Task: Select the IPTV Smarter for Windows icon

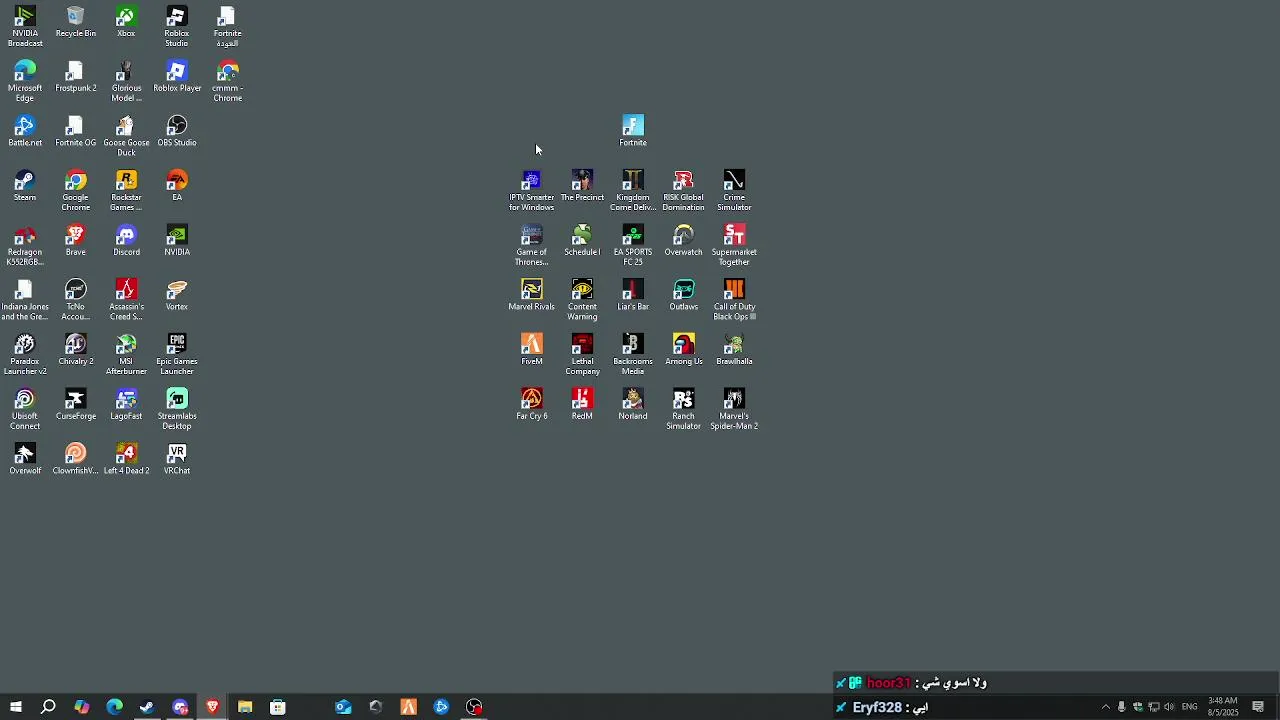Action: (x=531, y=190)
